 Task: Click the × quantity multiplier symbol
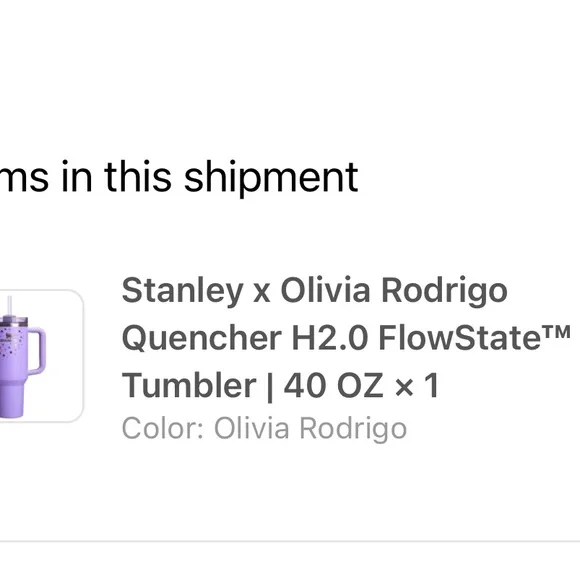(404, 387)
